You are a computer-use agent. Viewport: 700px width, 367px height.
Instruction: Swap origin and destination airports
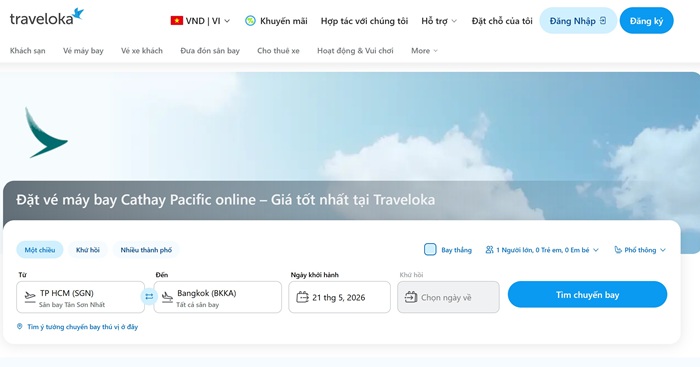[x=149, y=296]
